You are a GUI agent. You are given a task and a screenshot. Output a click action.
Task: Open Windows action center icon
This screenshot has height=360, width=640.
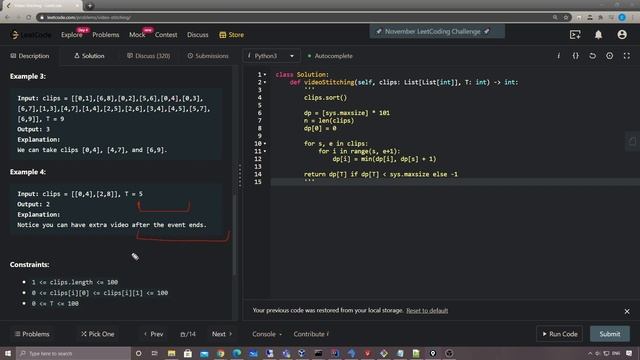pos(629,353)
